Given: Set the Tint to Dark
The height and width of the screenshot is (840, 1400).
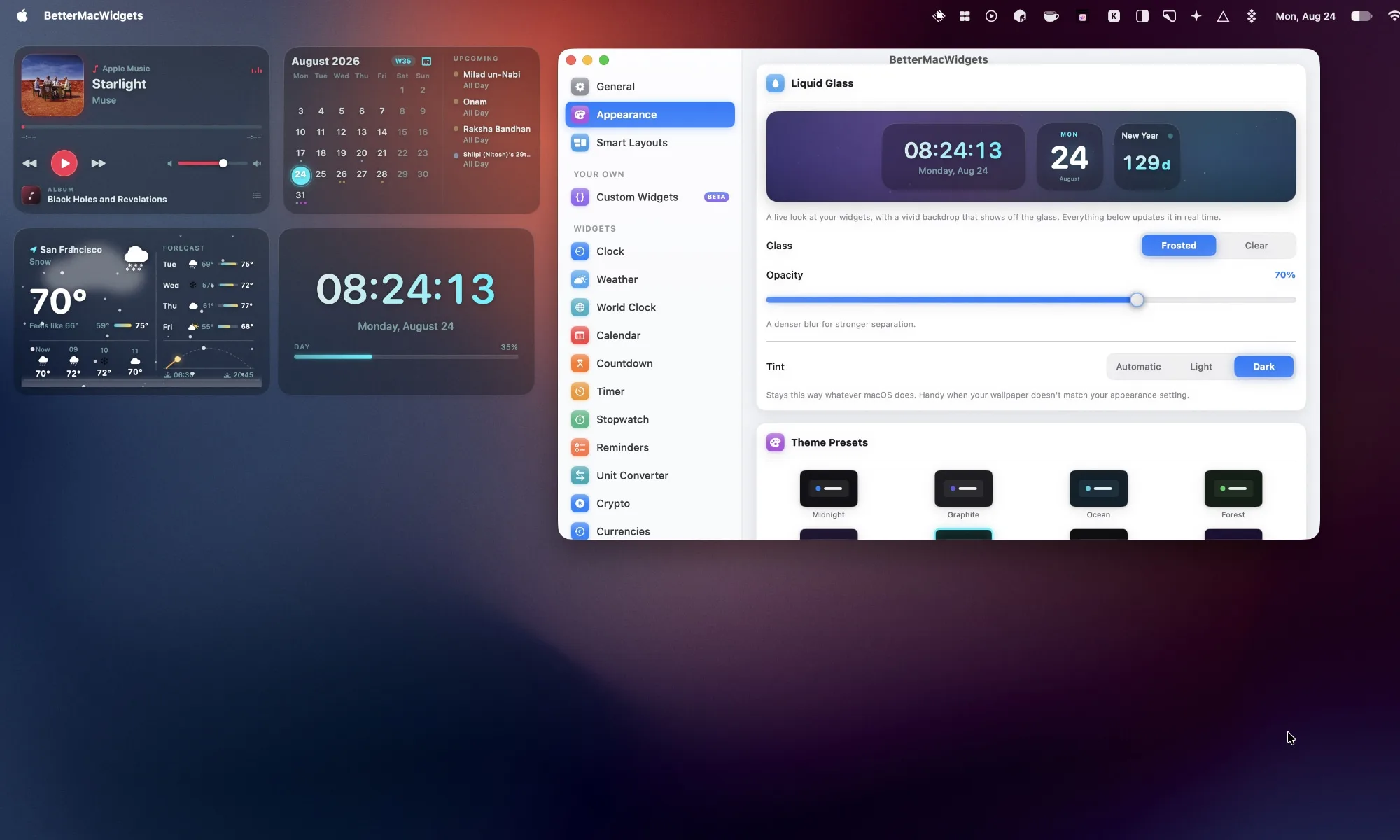Looking at the screenshot, I should [x=1263, y=367].
